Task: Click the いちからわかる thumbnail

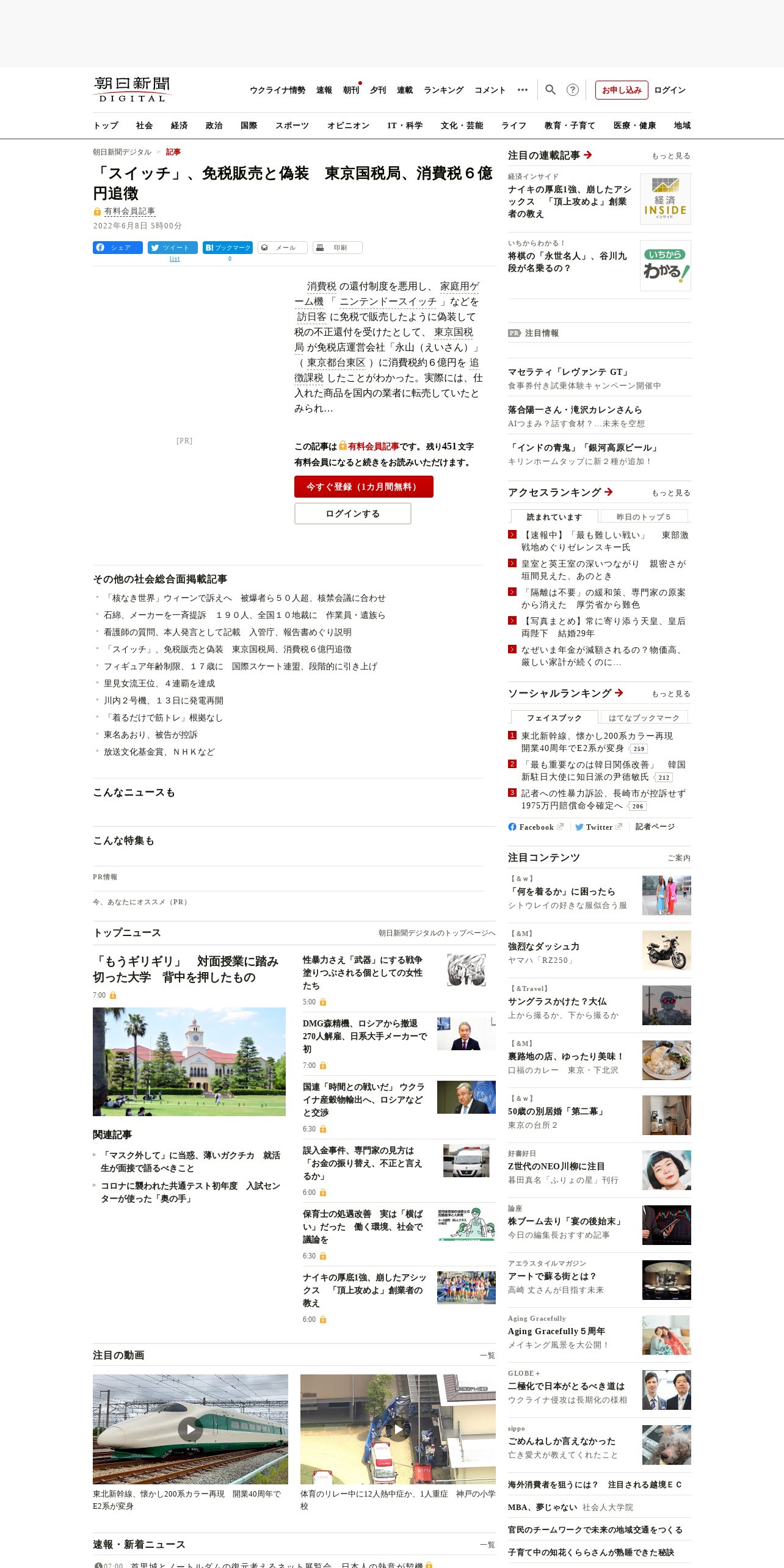Action: (666, 266)
